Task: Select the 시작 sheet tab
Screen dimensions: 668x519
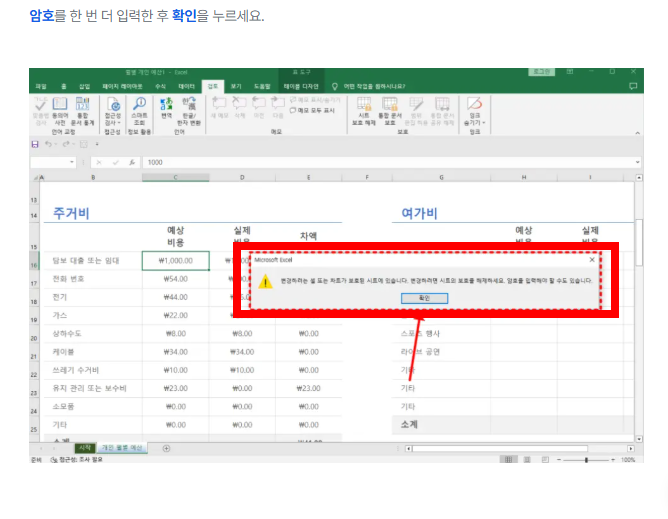Action: [x=85, y=448]
